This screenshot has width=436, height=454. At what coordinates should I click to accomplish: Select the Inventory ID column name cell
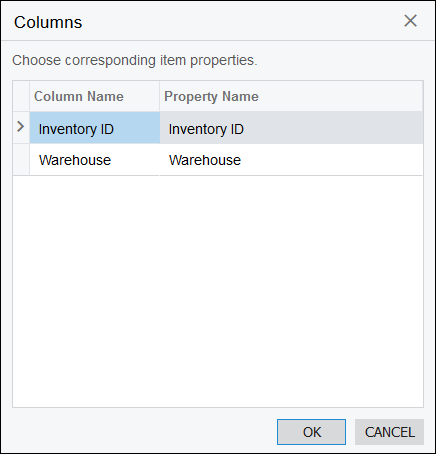point(95,128)
